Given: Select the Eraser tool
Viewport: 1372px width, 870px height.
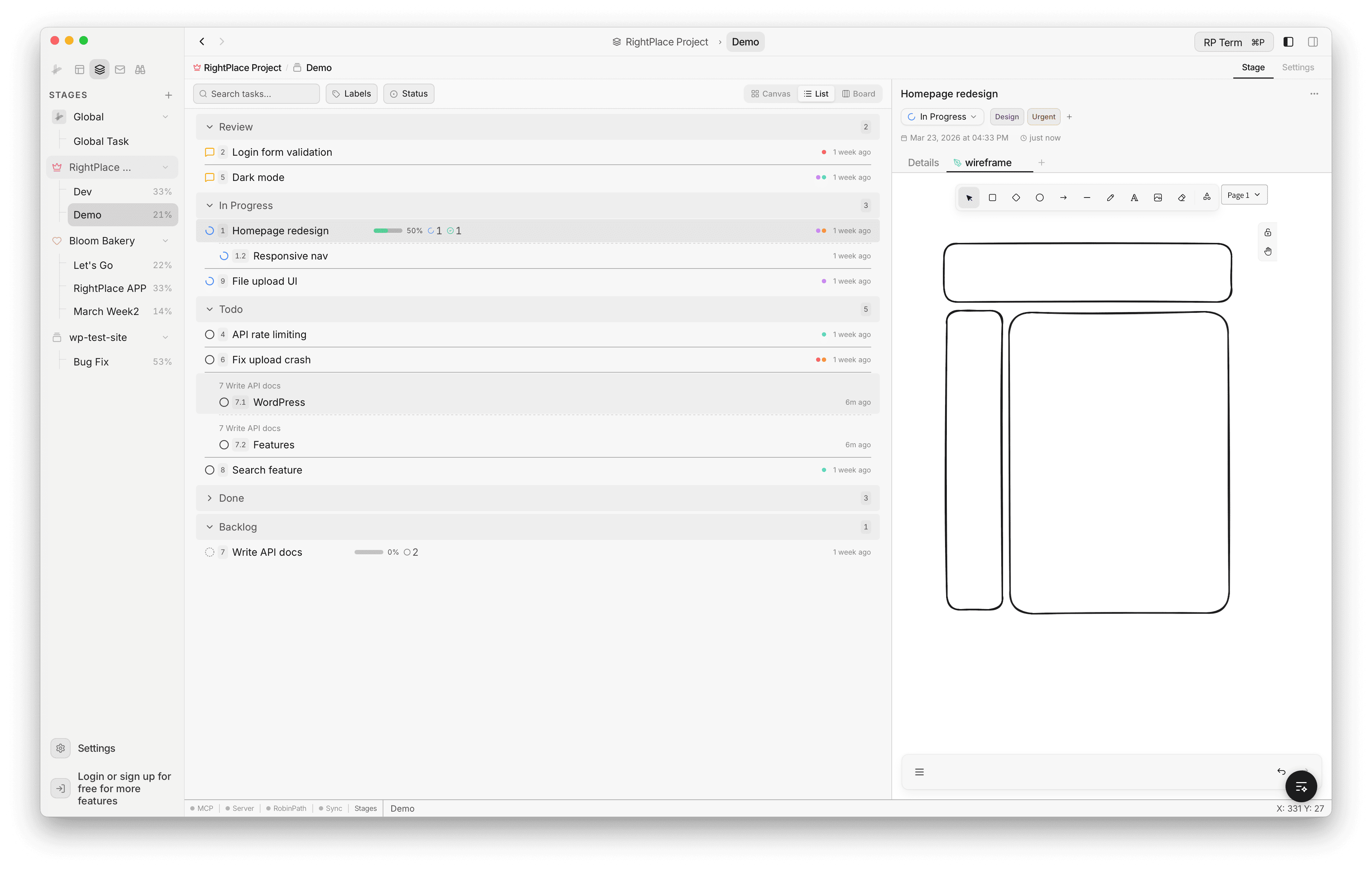Looking at the screenshot, I should click(x=1182, y=197).
